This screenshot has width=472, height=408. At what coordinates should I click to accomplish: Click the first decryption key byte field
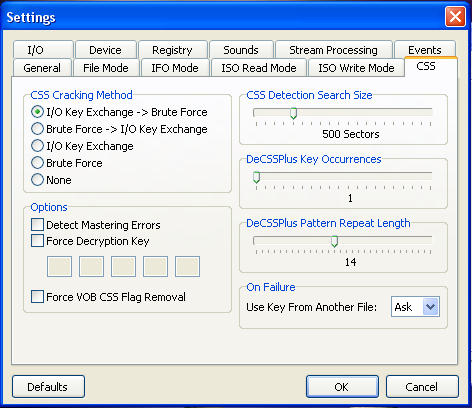click(x=59, y=266)
